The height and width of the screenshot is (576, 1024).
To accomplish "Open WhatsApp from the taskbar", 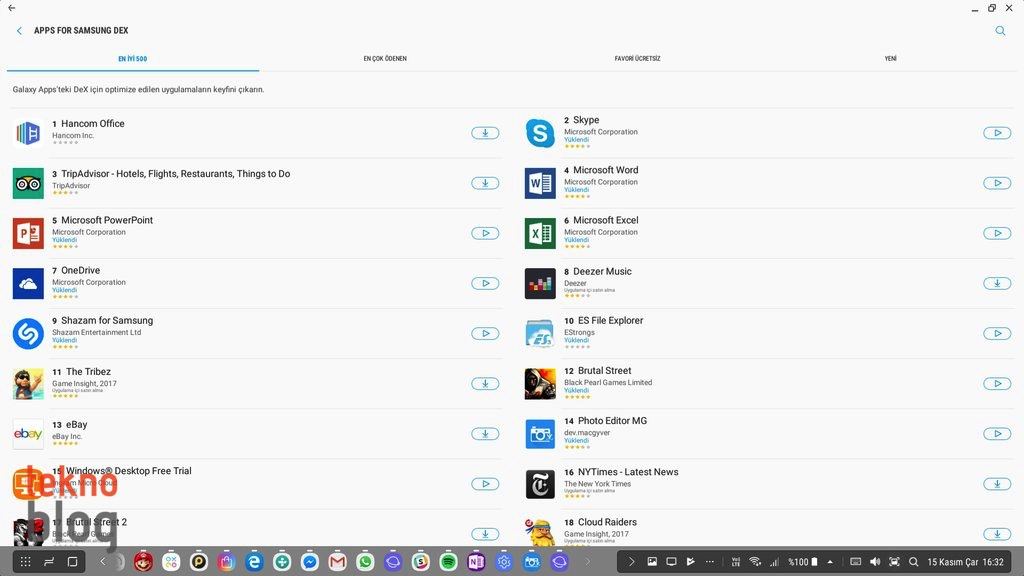I will (x=365, y=562).
